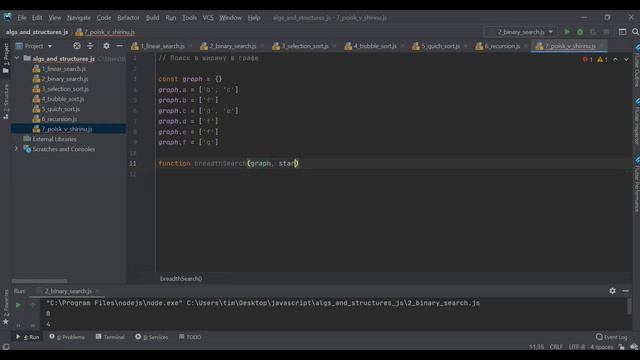
Task: Click project name breadcrumb algs_and_structures_js
Action: (x=37, y=32)
